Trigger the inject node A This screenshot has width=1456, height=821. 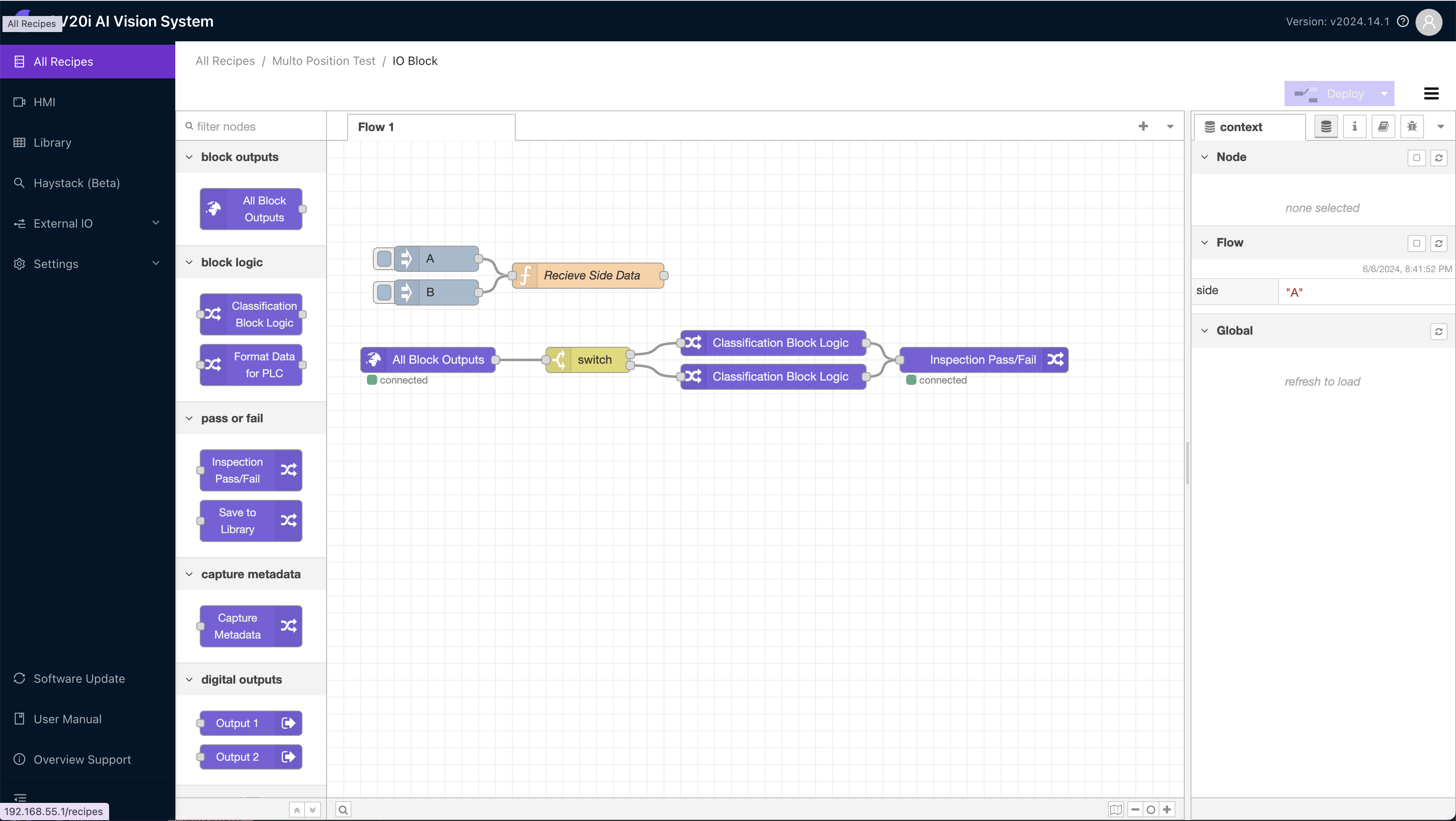click(x=384, y=258)
